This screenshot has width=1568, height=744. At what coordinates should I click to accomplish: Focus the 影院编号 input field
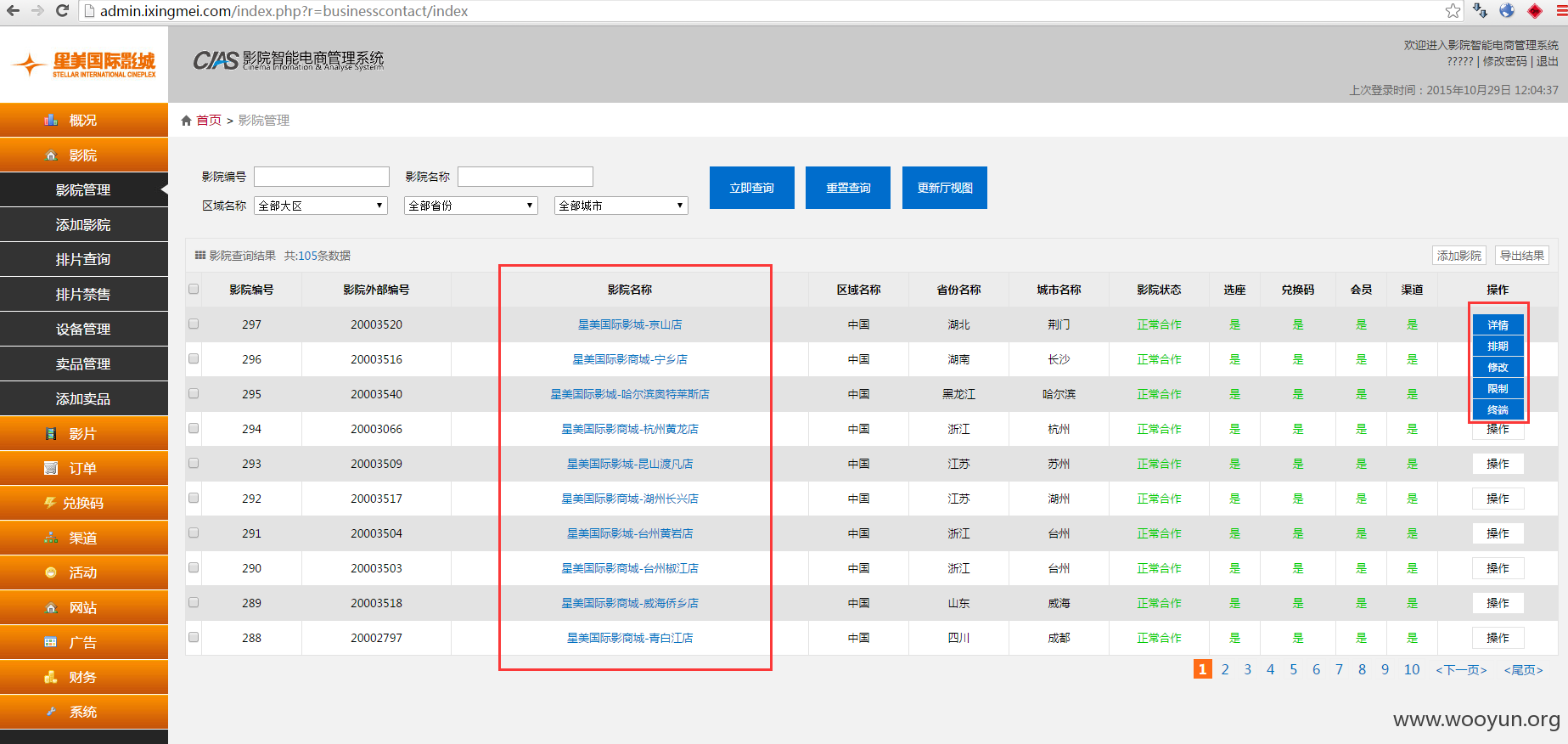(x=322, y=177)
